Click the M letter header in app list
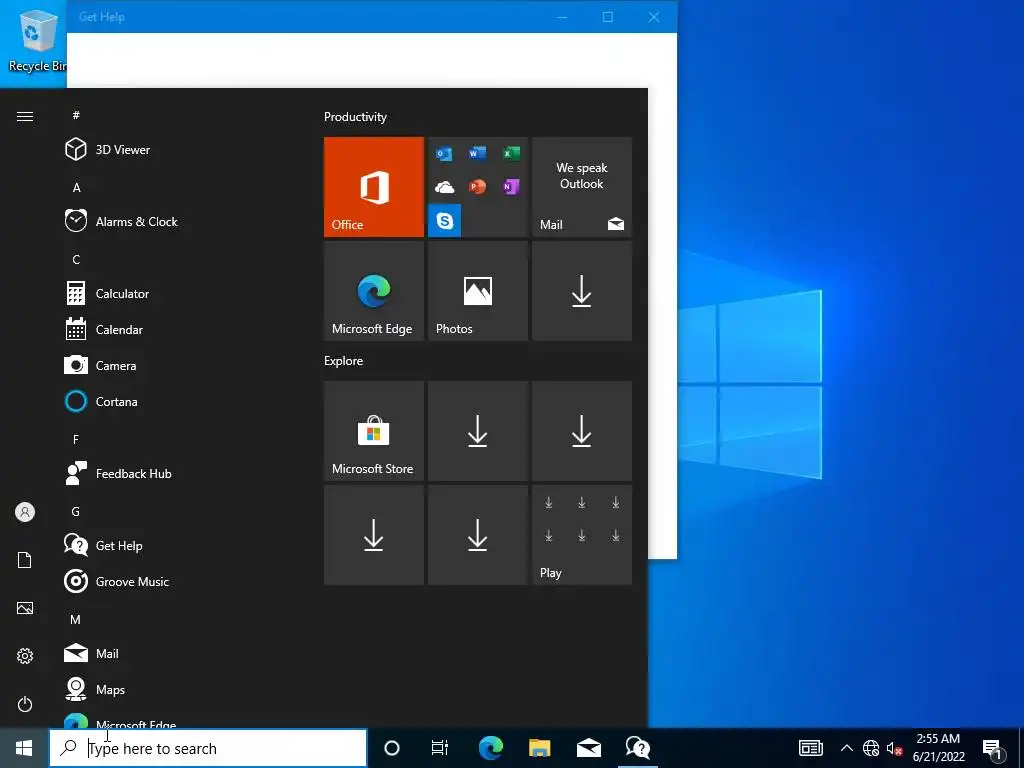 [76, 619]
